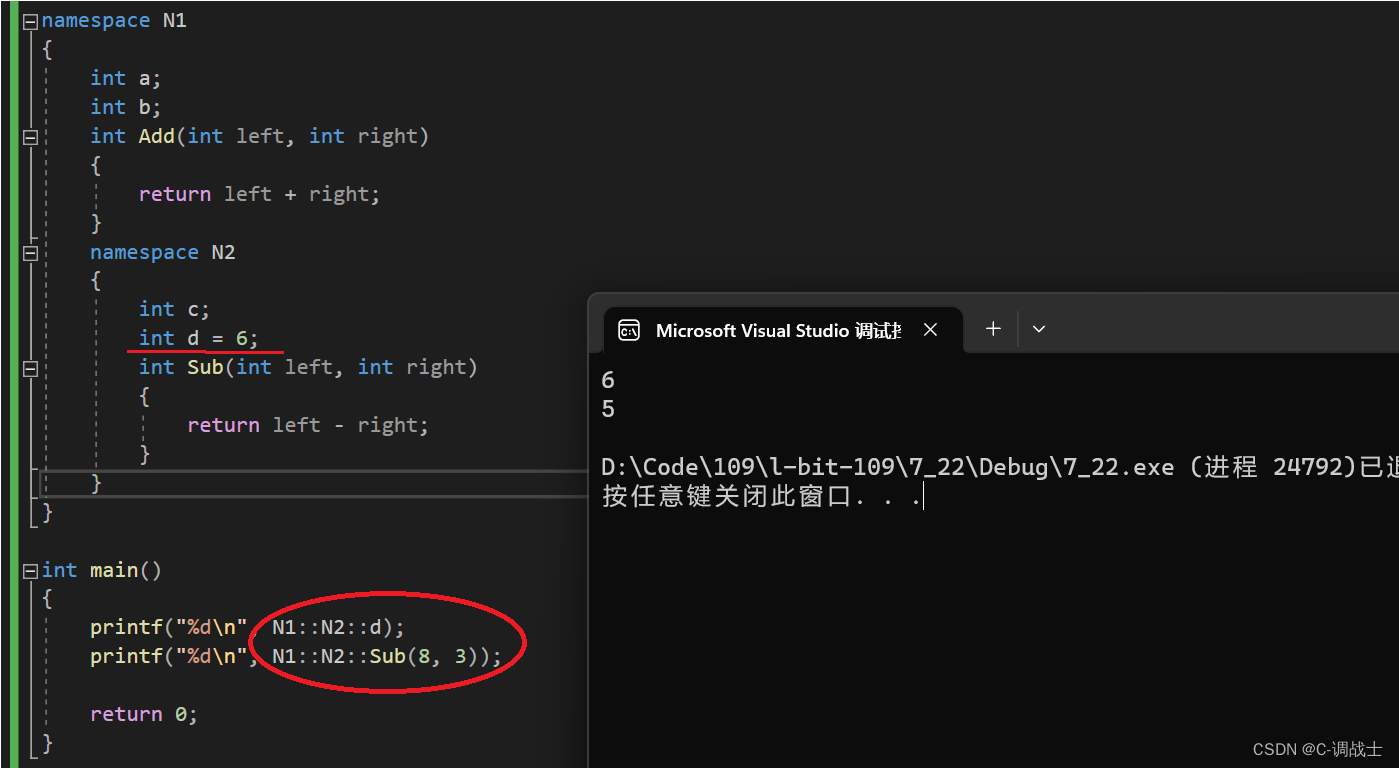Open a new console tab with plus

(993, 329)
